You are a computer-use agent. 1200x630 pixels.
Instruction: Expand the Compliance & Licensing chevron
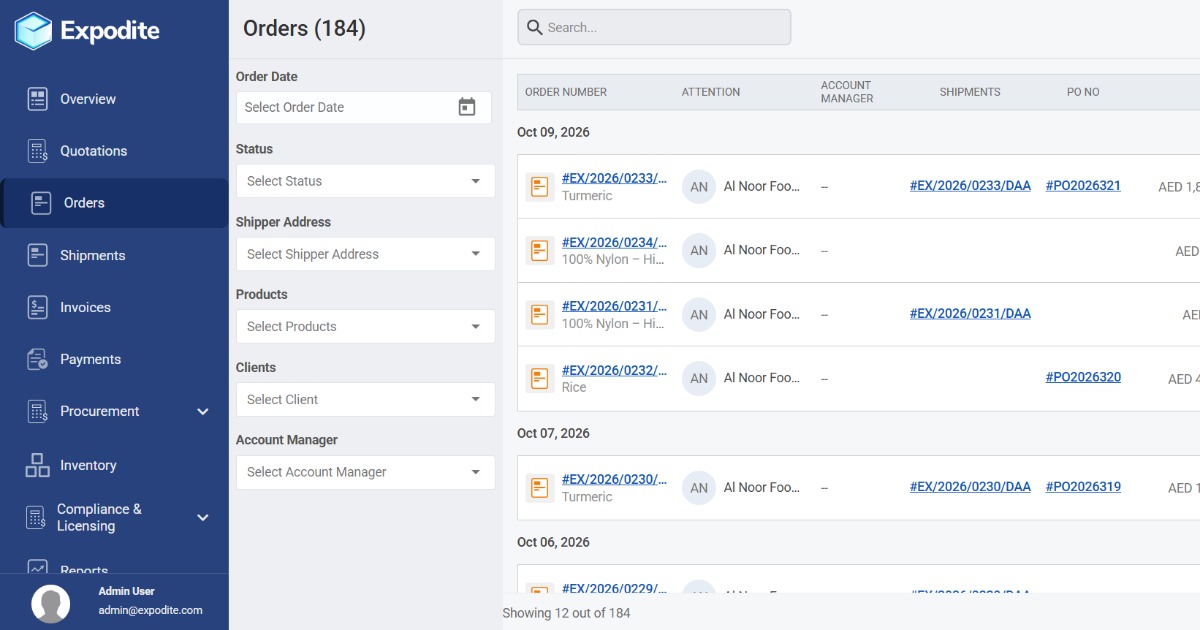click(203, 518)
